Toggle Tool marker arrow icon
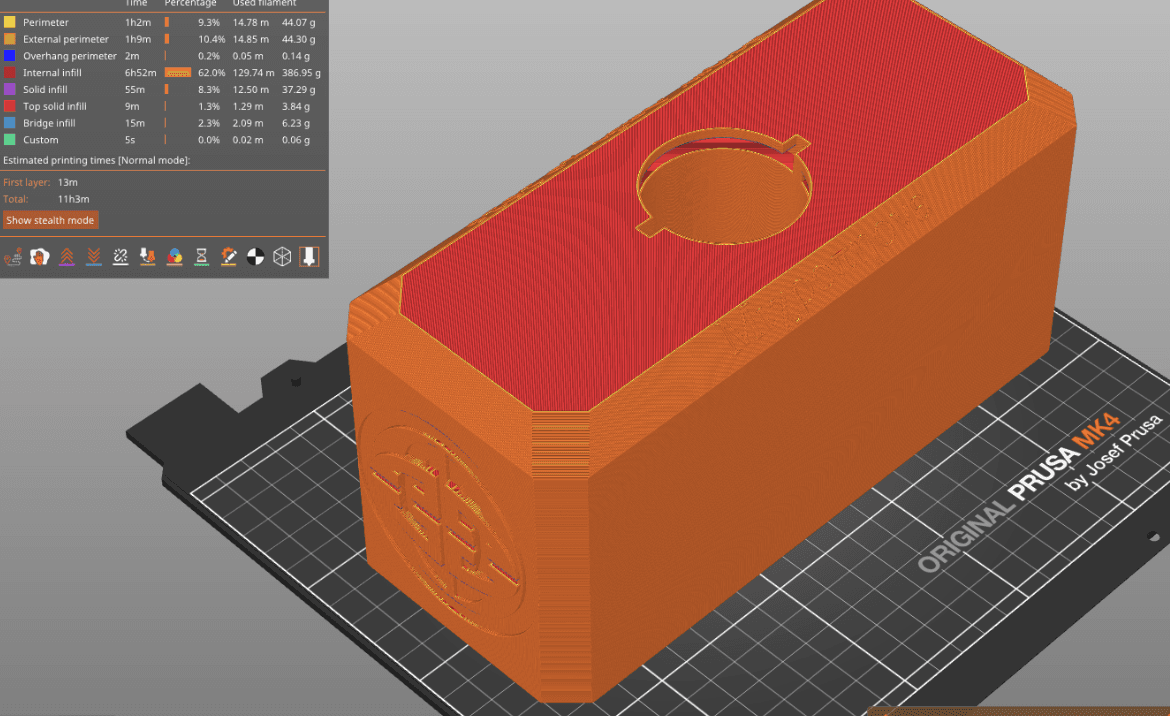Image resolution: width=1170 pixels, height=716 pixels. pos(309,257)
